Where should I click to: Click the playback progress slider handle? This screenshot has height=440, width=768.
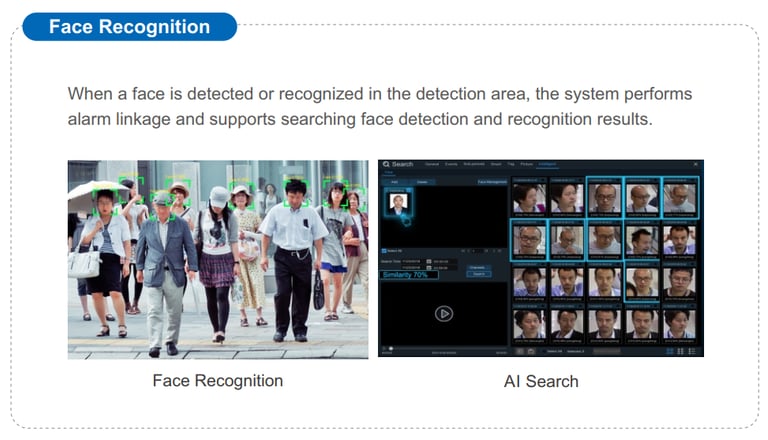[x=391, y=348]
